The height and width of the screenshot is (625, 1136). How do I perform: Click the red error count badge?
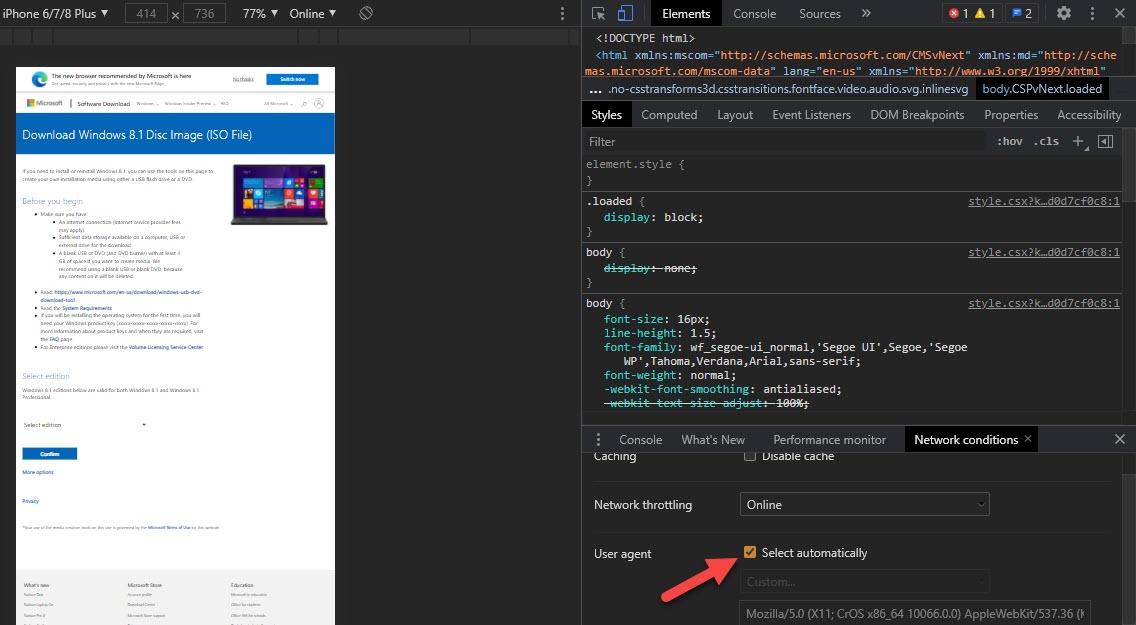[958, 14]
